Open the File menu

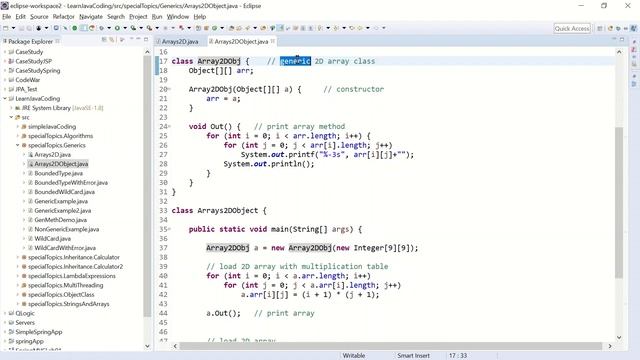click(7, 17)
